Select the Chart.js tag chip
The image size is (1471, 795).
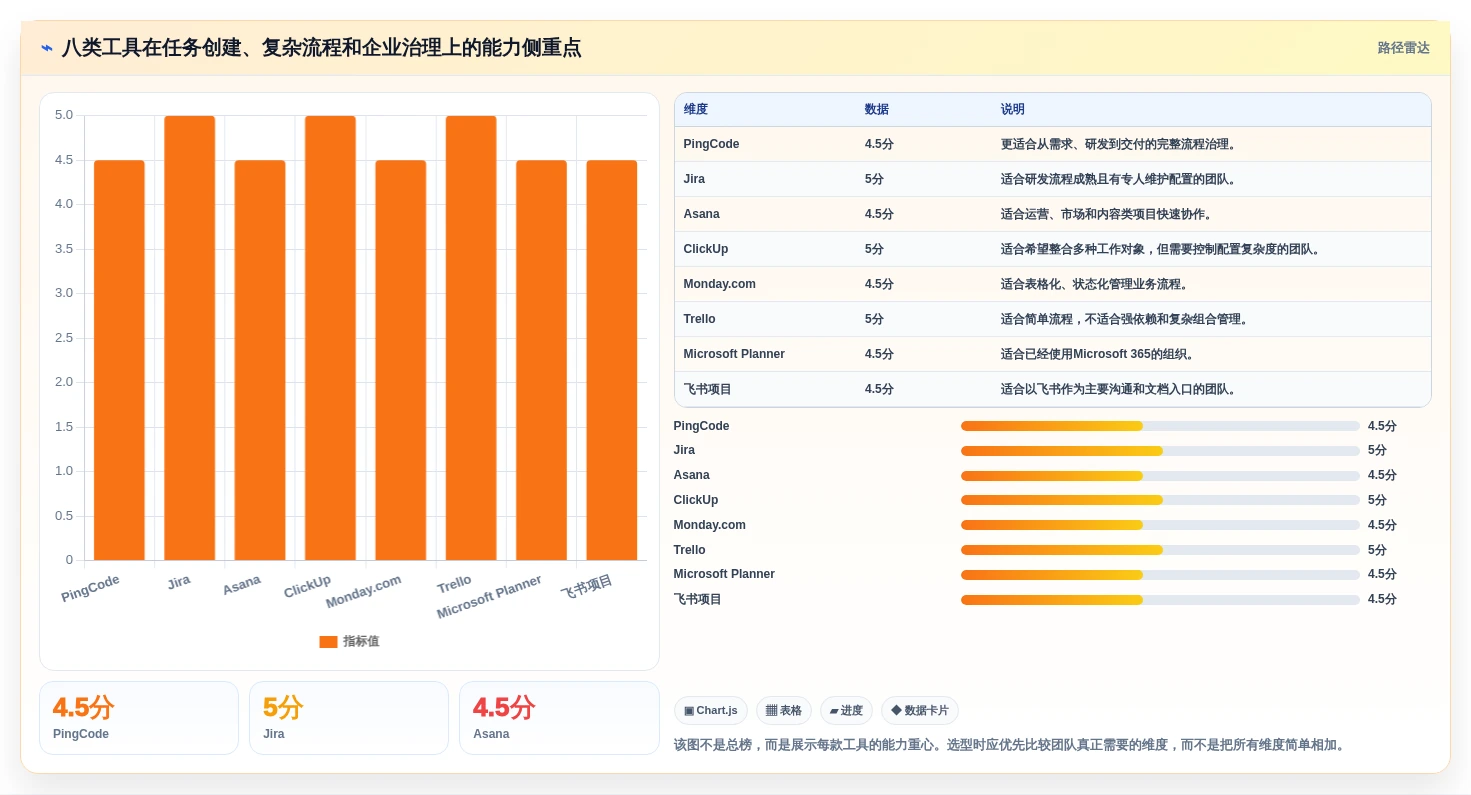click(x=711, y=711)
